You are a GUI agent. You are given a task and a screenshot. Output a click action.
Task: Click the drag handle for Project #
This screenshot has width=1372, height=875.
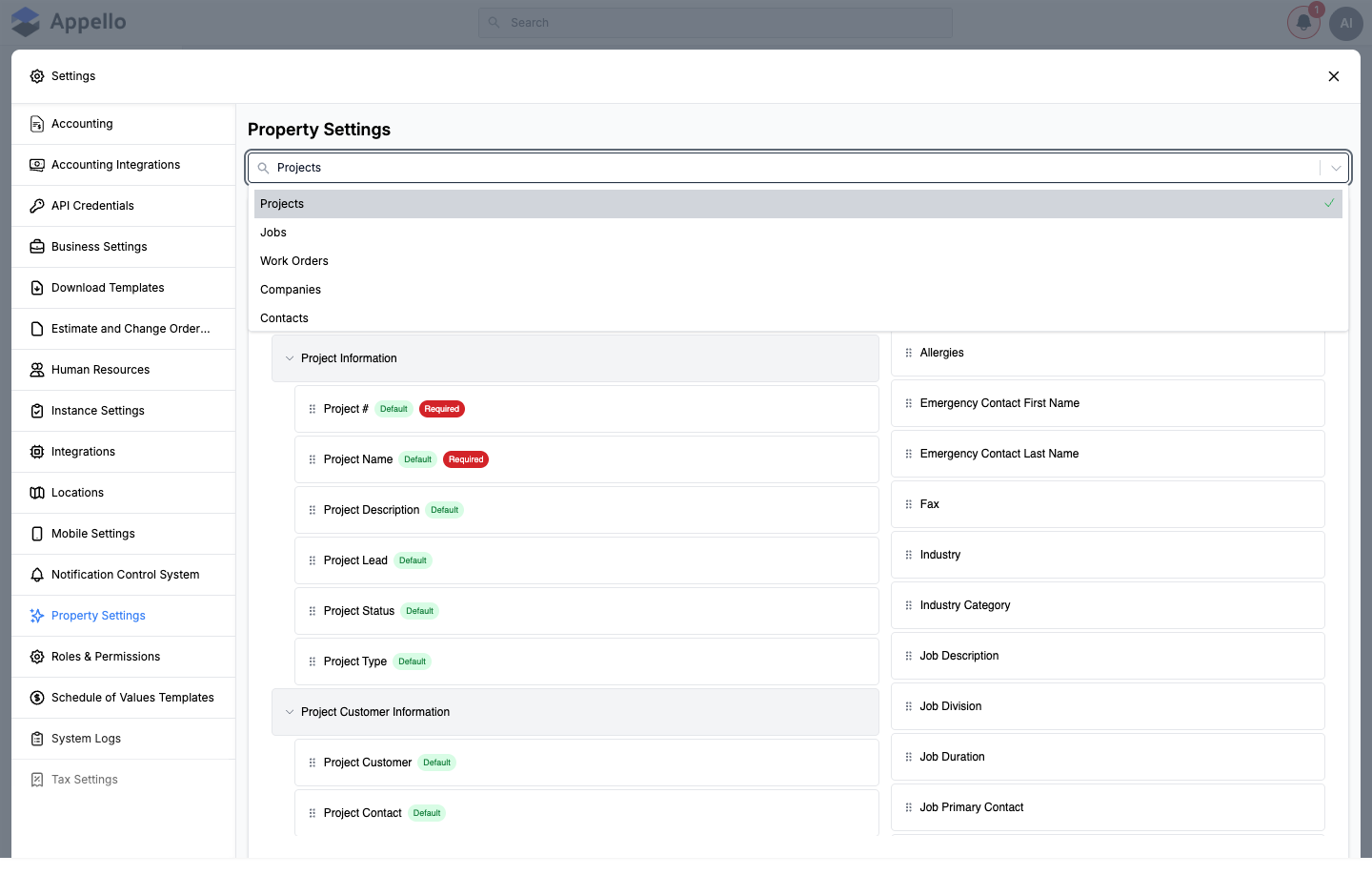313,409
